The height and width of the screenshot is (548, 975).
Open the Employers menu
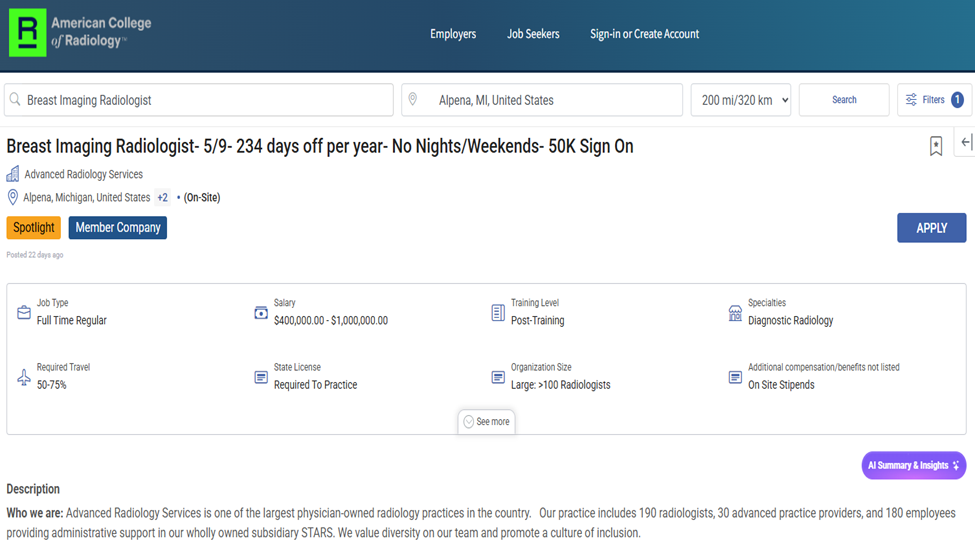[x=453, y=34]
